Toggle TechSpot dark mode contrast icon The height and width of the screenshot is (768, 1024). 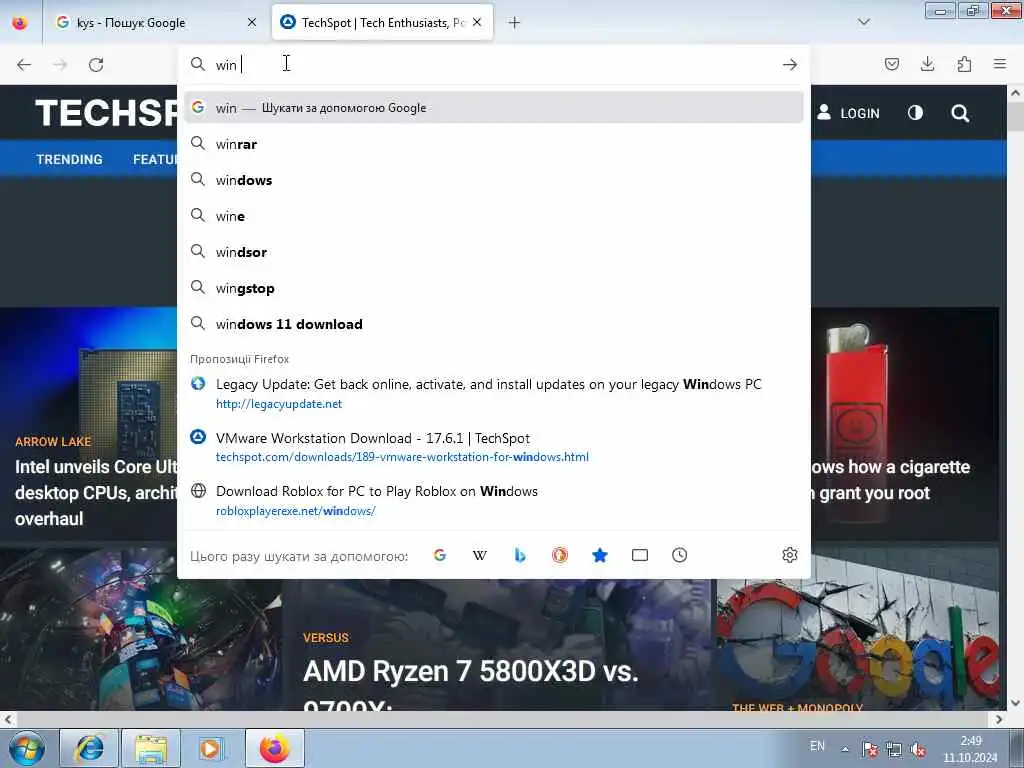[915, 113]
